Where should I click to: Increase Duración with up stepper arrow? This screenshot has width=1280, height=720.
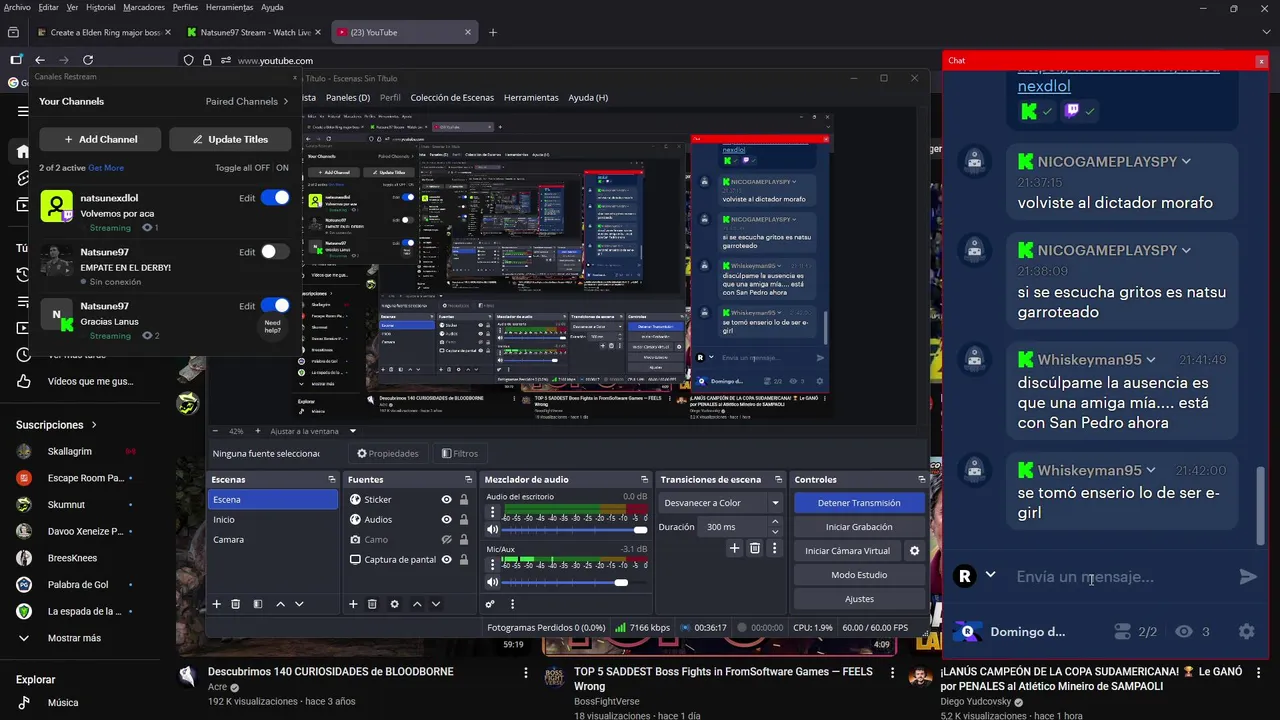(775, 522)
